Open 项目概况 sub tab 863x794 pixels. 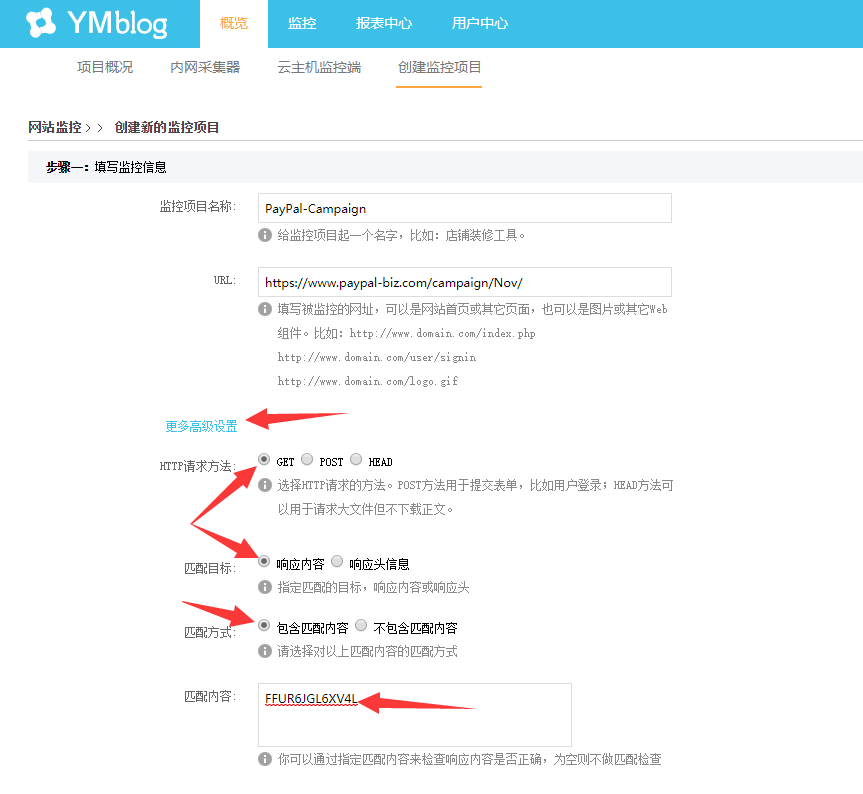point(105,67)
